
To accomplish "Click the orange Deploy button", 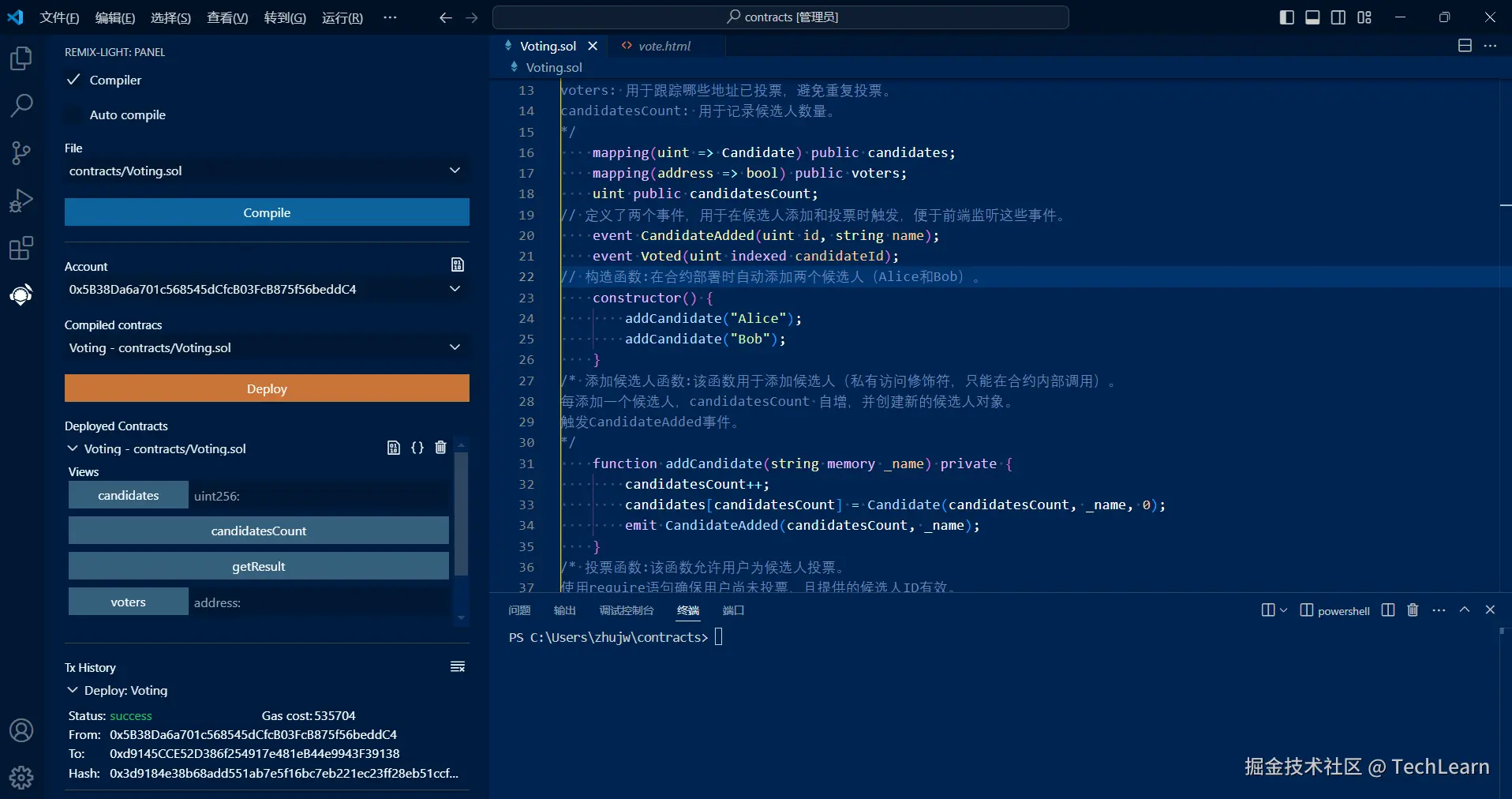I will click(267, 388).
